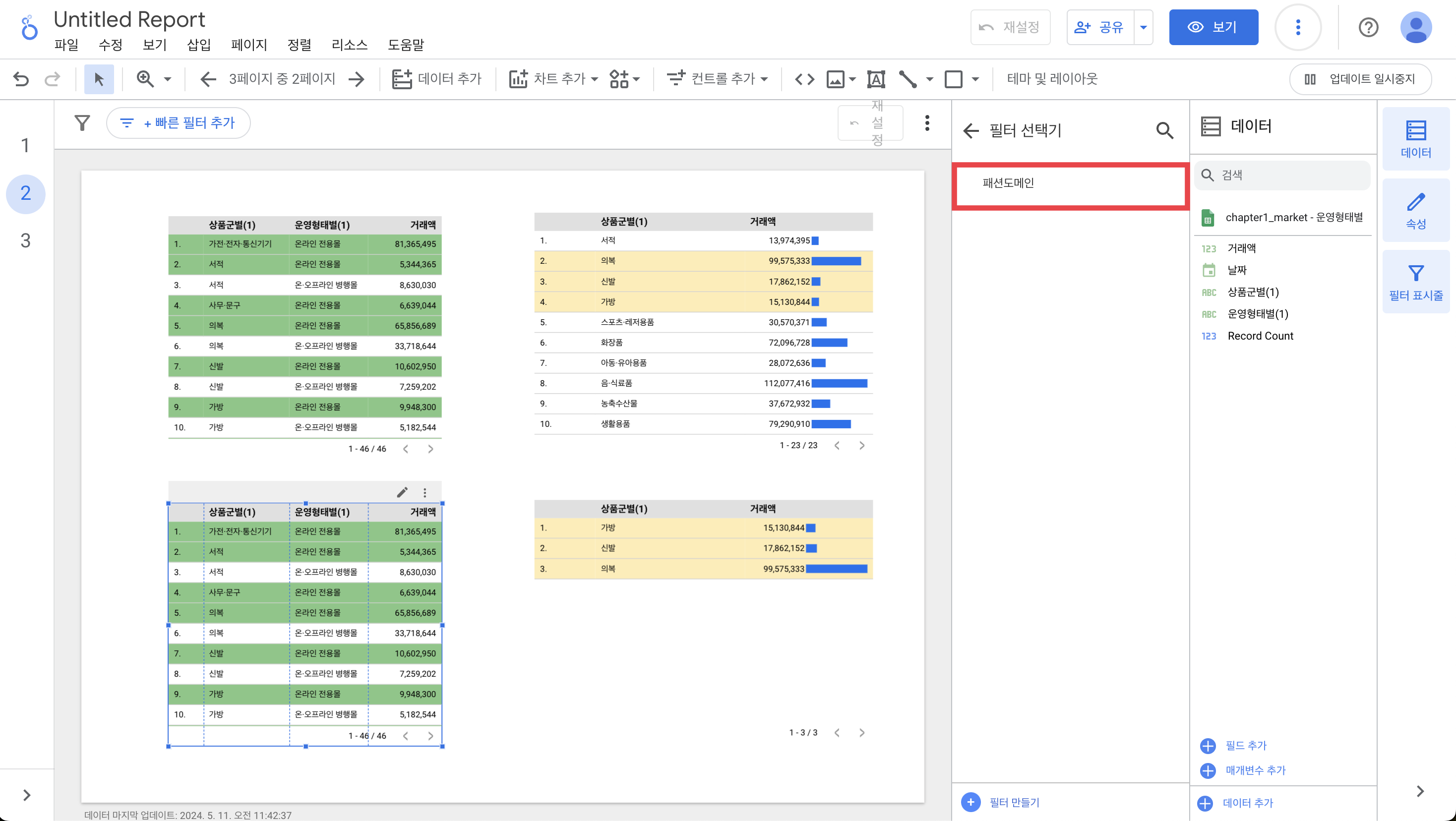The height and width of the screenshot is (821, 1456).
Task: Open the filter bar funnel icon
Action: (82, 122)
